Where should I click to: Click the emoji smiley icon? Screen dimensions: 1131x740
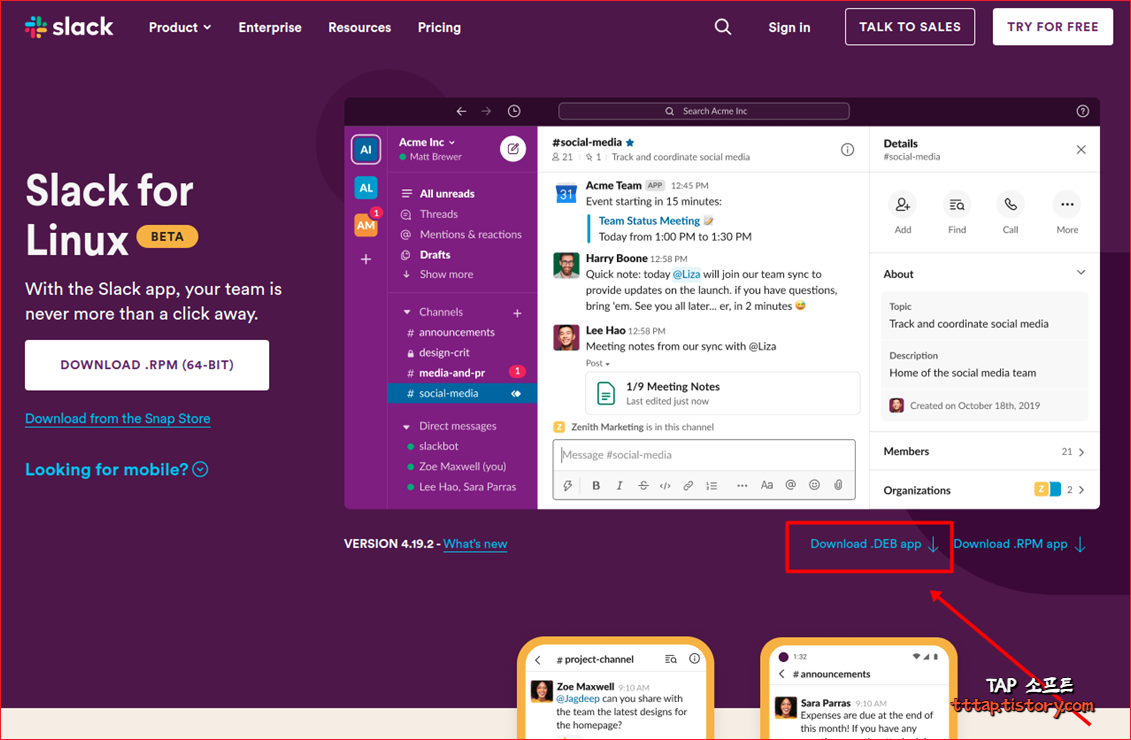(814, 485)
